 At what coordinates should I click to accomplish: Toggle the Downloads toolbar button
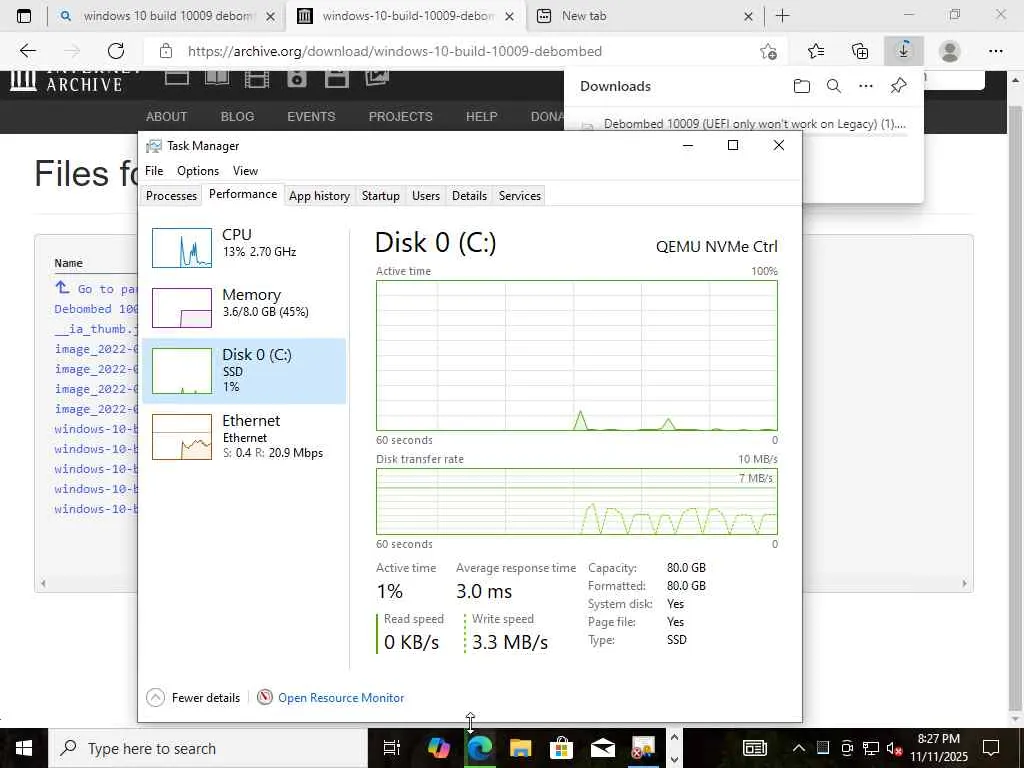point(904,51)
